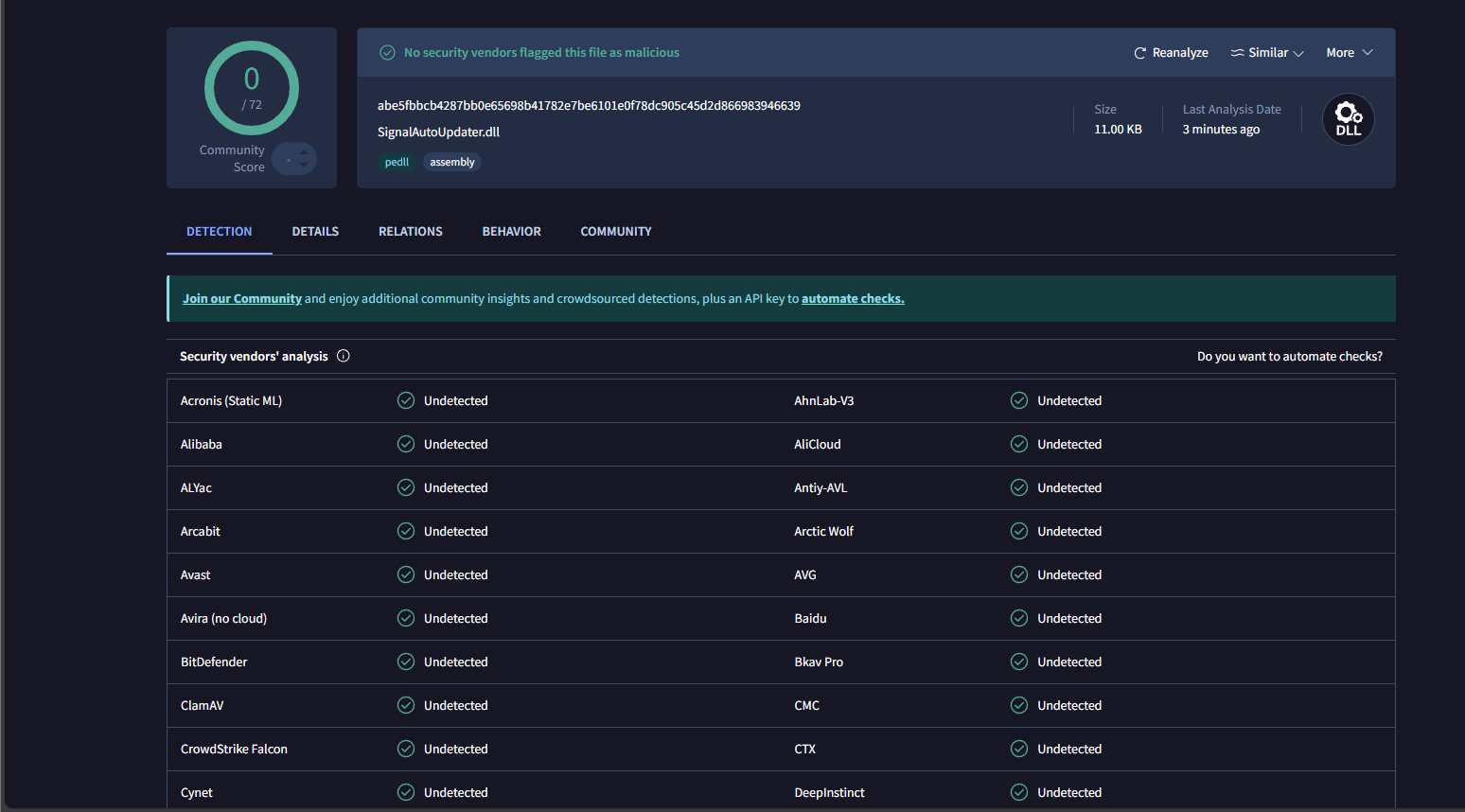This screenshot has width=1465, height=812.
Task: Click the Similar search icon
Action: pos(1239,52)
